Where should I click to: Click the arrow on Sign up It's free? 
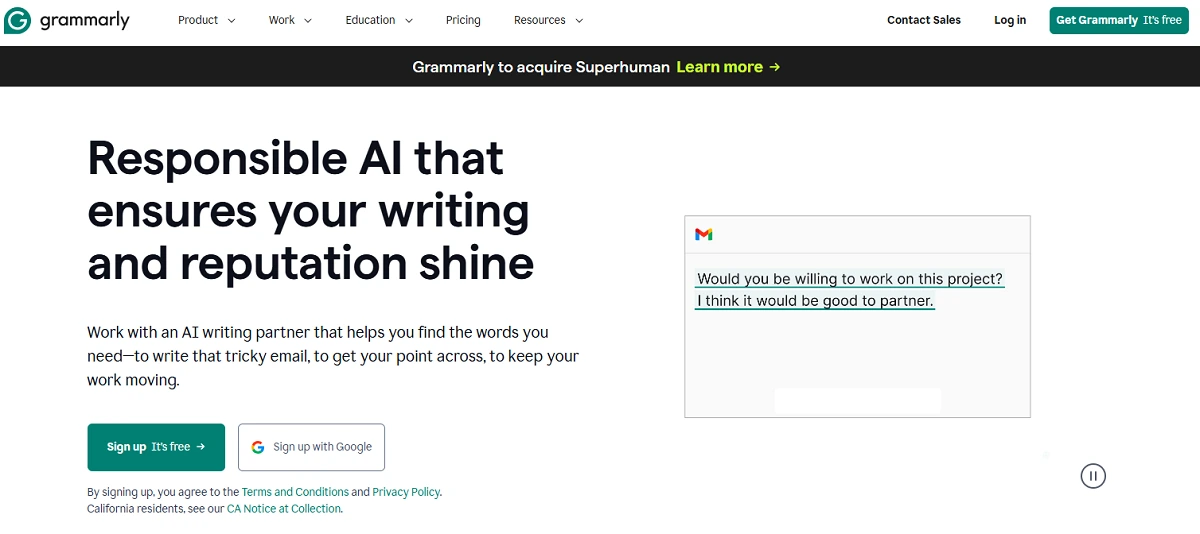click(x=201, y=447)
